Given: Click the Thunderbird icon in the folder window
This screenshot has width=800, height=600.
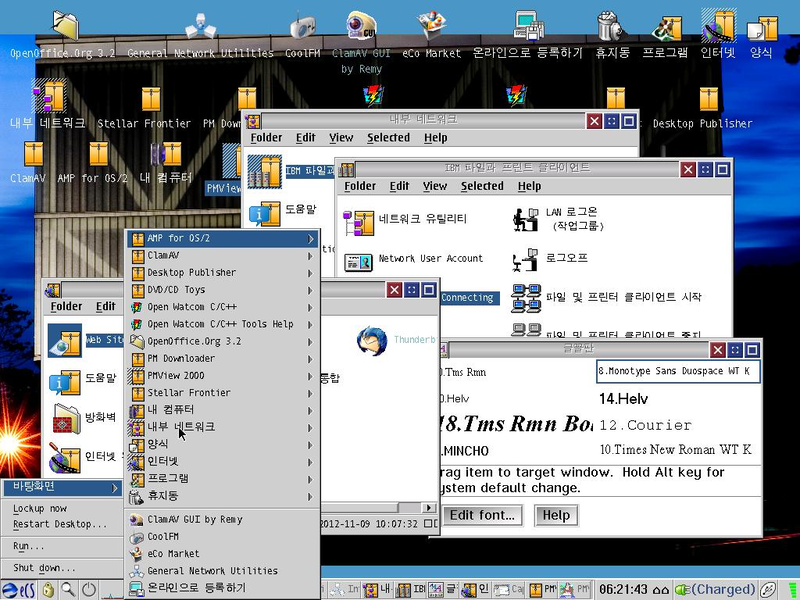Looking at the screenshot, I should coord(372,341).
